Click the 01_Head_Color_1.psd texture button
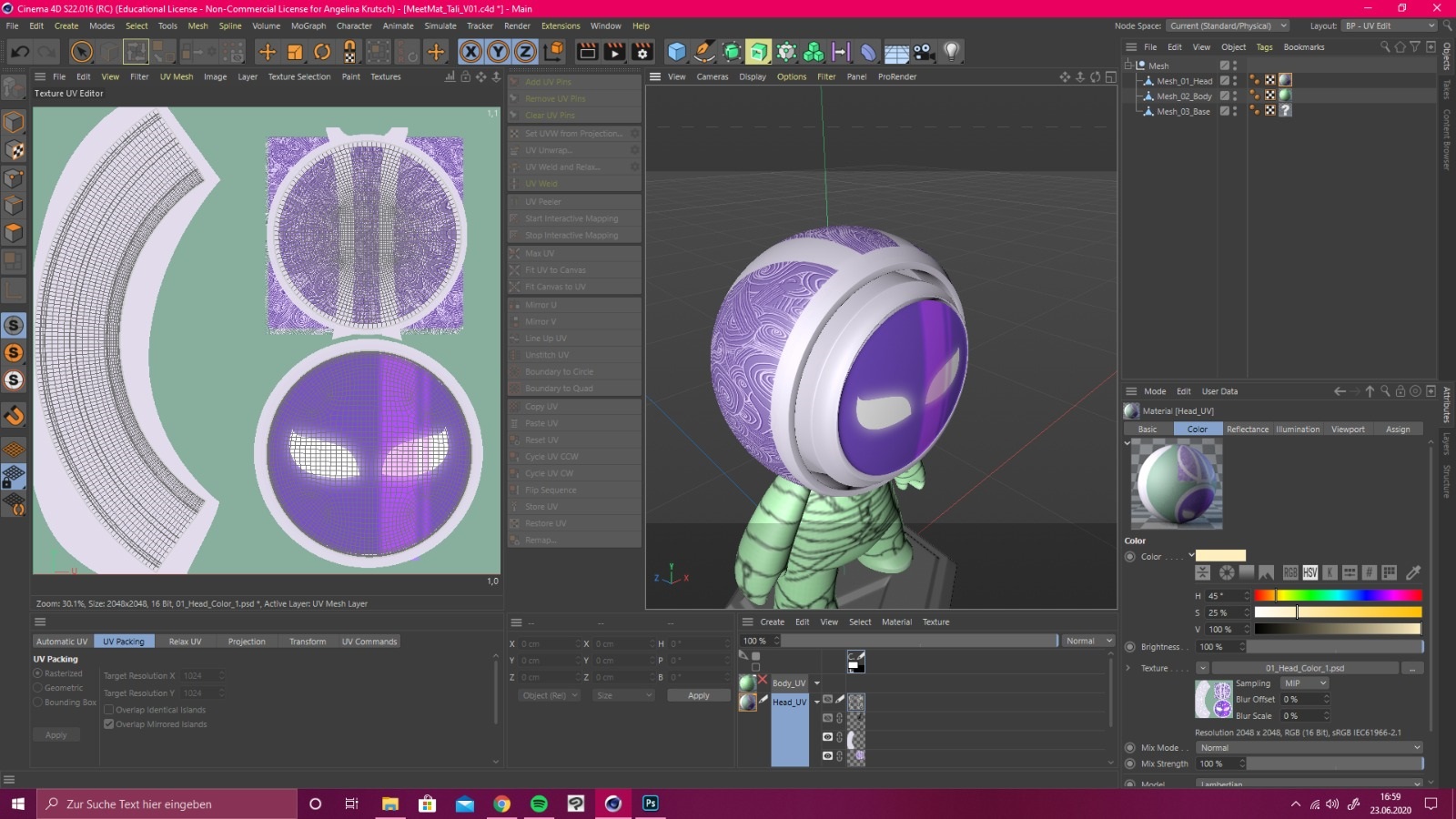Image resolution: width=1456 pixels, height=819 pixels. pos(1304,668)
